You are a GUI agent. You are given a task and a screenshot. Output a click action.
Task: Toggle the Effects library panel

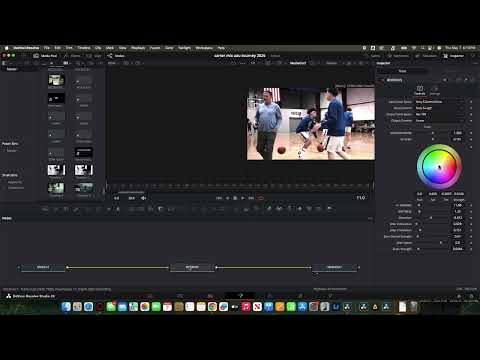click(x=72, y=56)
